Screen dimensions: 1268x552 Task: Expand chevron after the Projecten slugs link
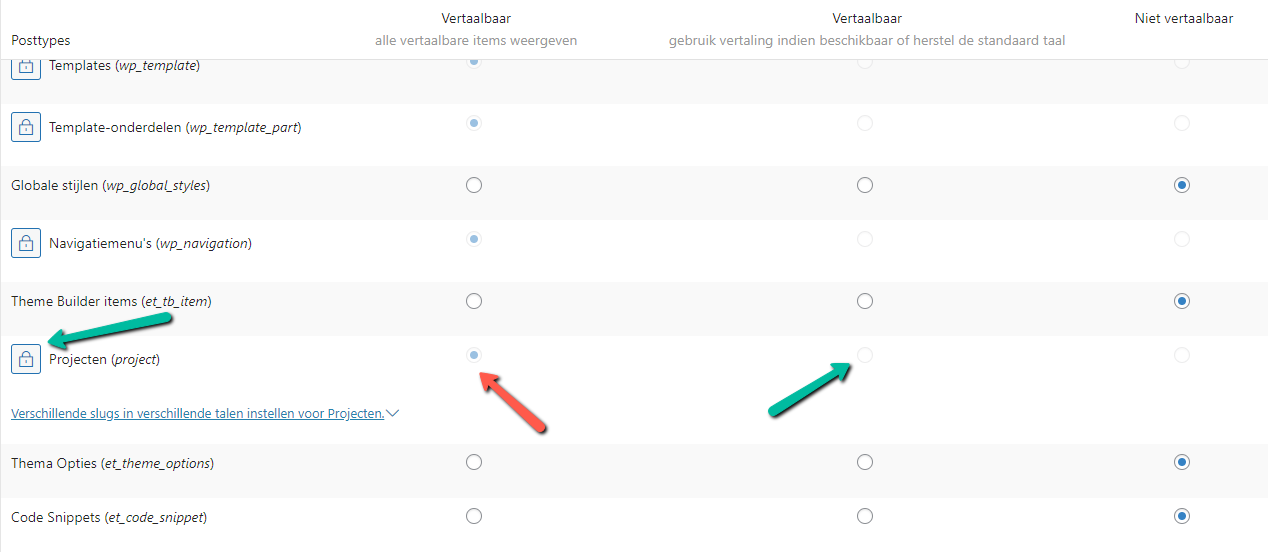[x=393, y=413]
